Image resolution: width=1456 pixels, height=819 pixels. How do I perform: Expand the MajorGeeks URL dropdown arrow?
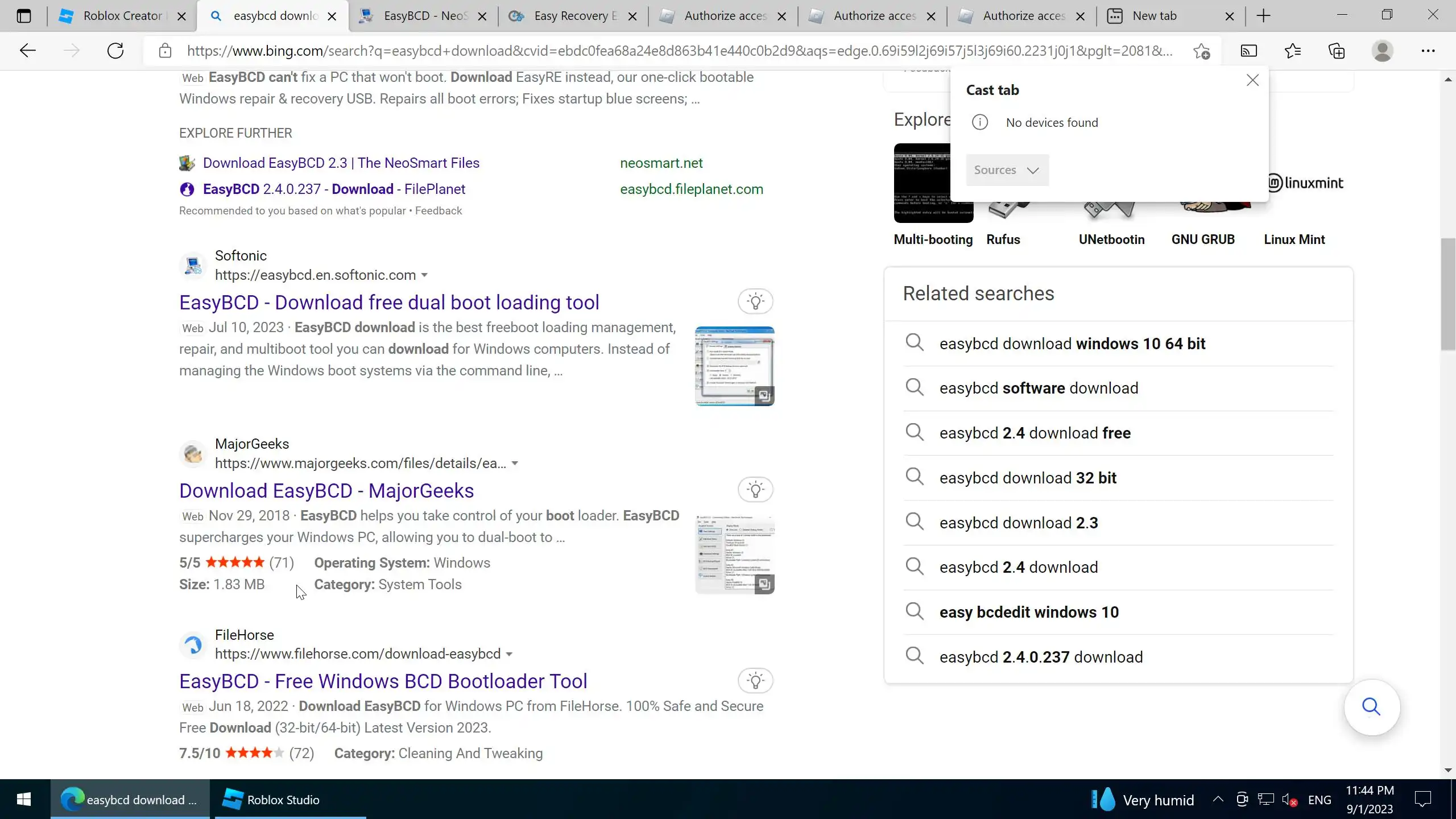point(515,464)
